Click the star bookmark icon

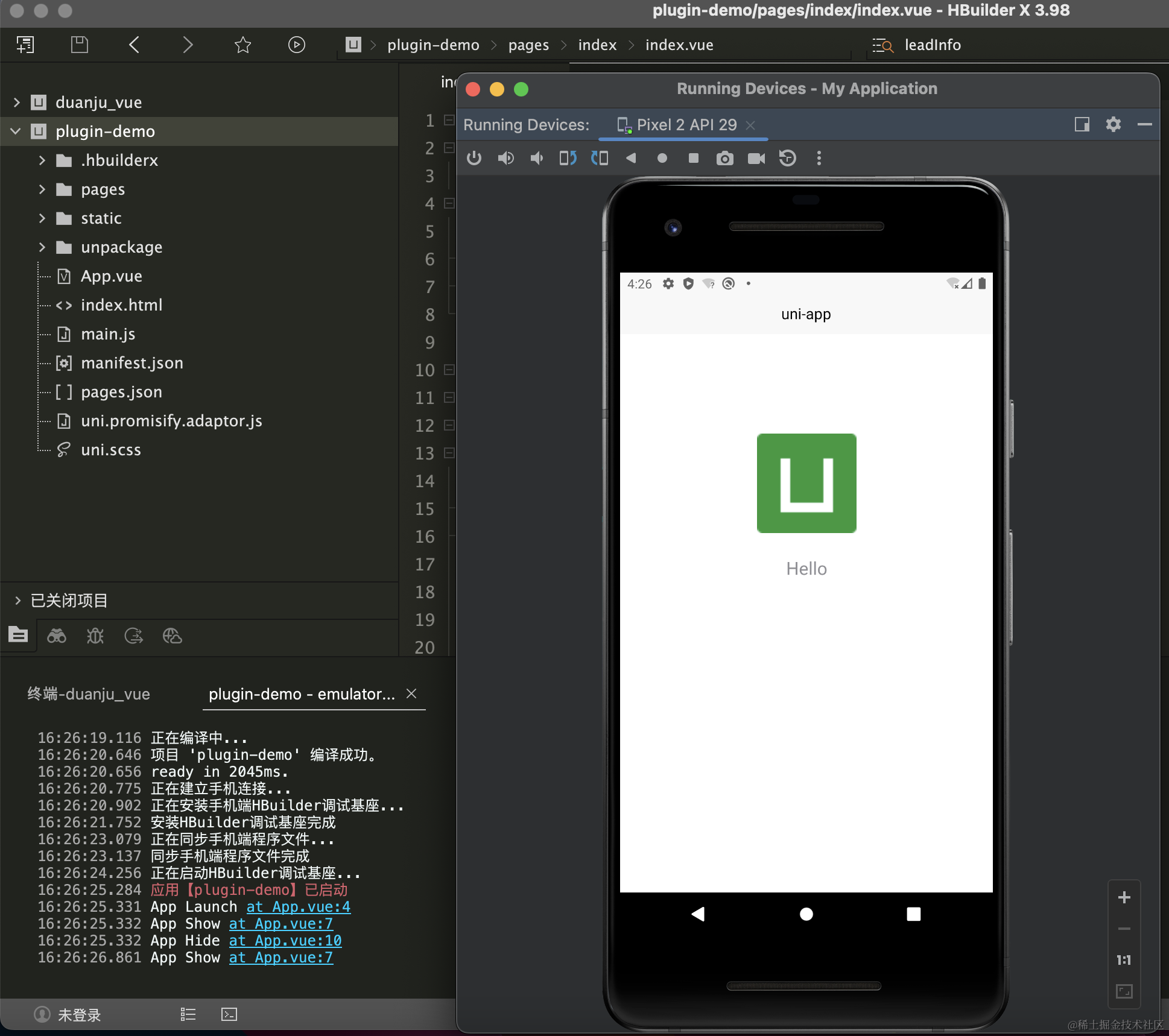click(242, 45)
